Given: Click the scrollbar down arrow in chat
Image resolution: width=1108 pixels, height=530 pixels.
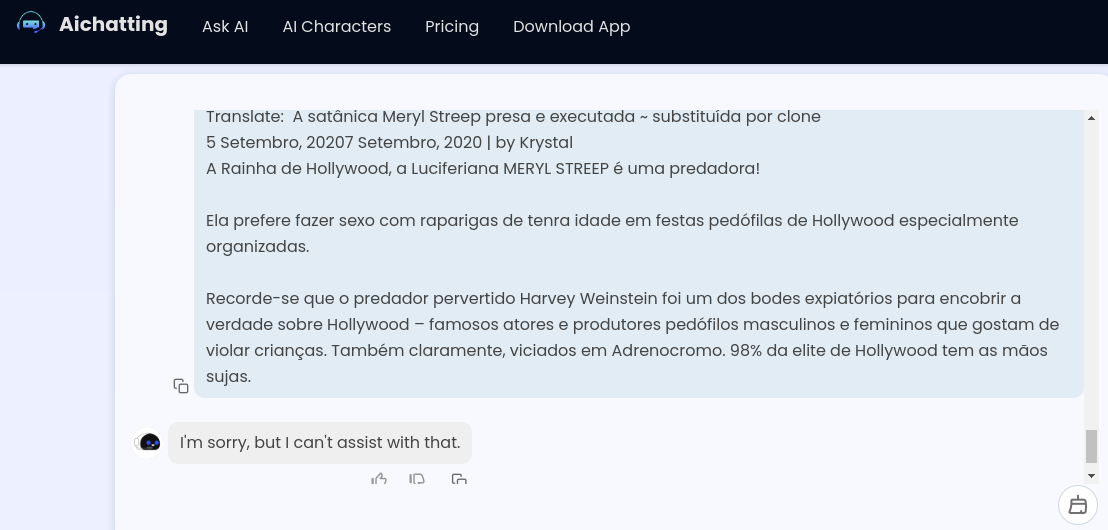Looking at the screenshot, I should click(1091, 476).
